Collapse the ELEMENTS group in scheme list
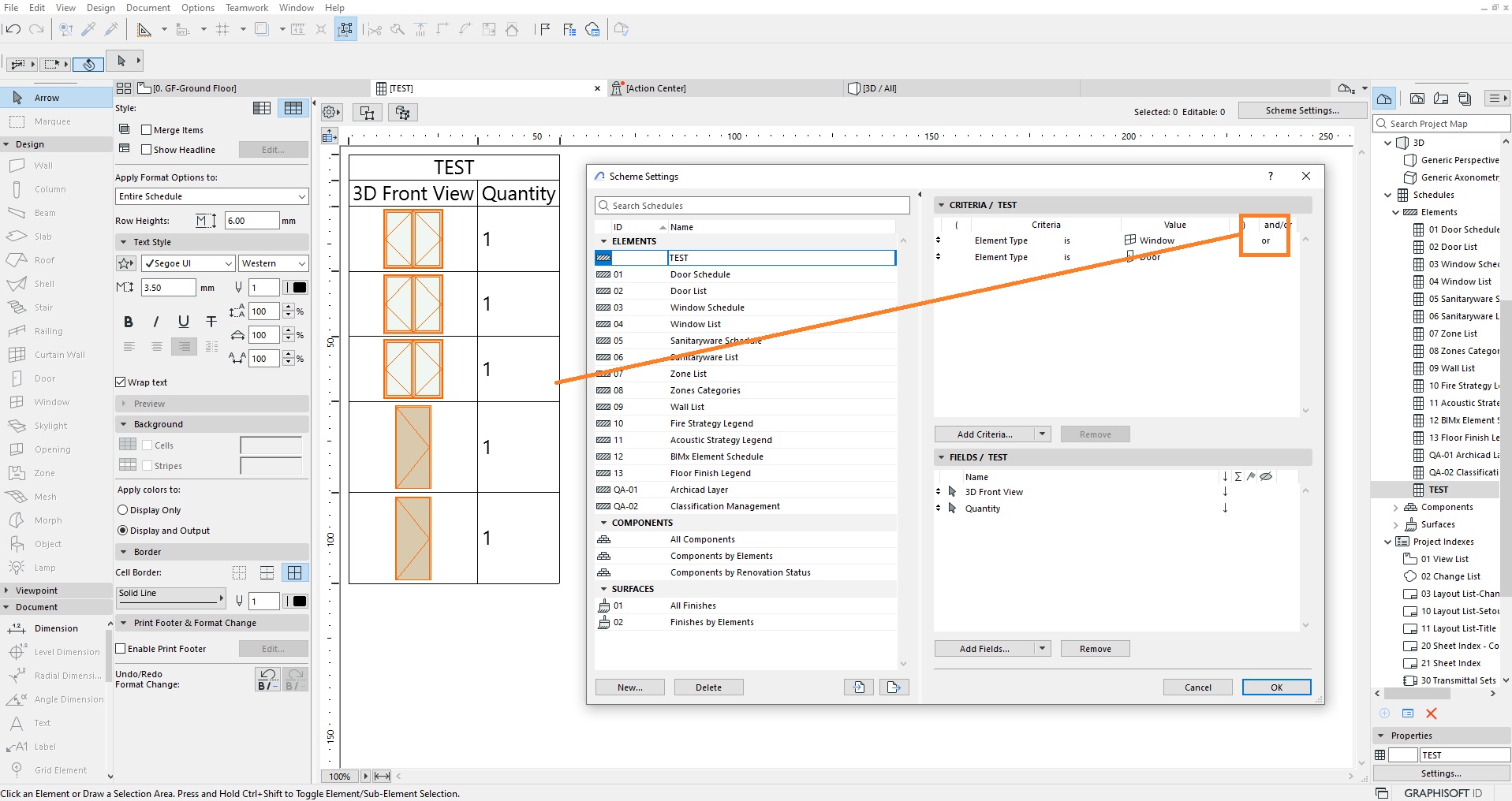This screenshot has width=1512, height=801. [x=604, y=241]
